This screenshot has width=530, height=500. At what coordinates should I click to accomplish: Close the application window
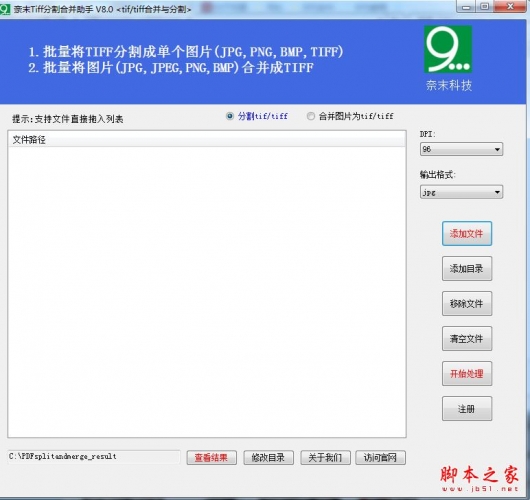click(x=510, y=7)
